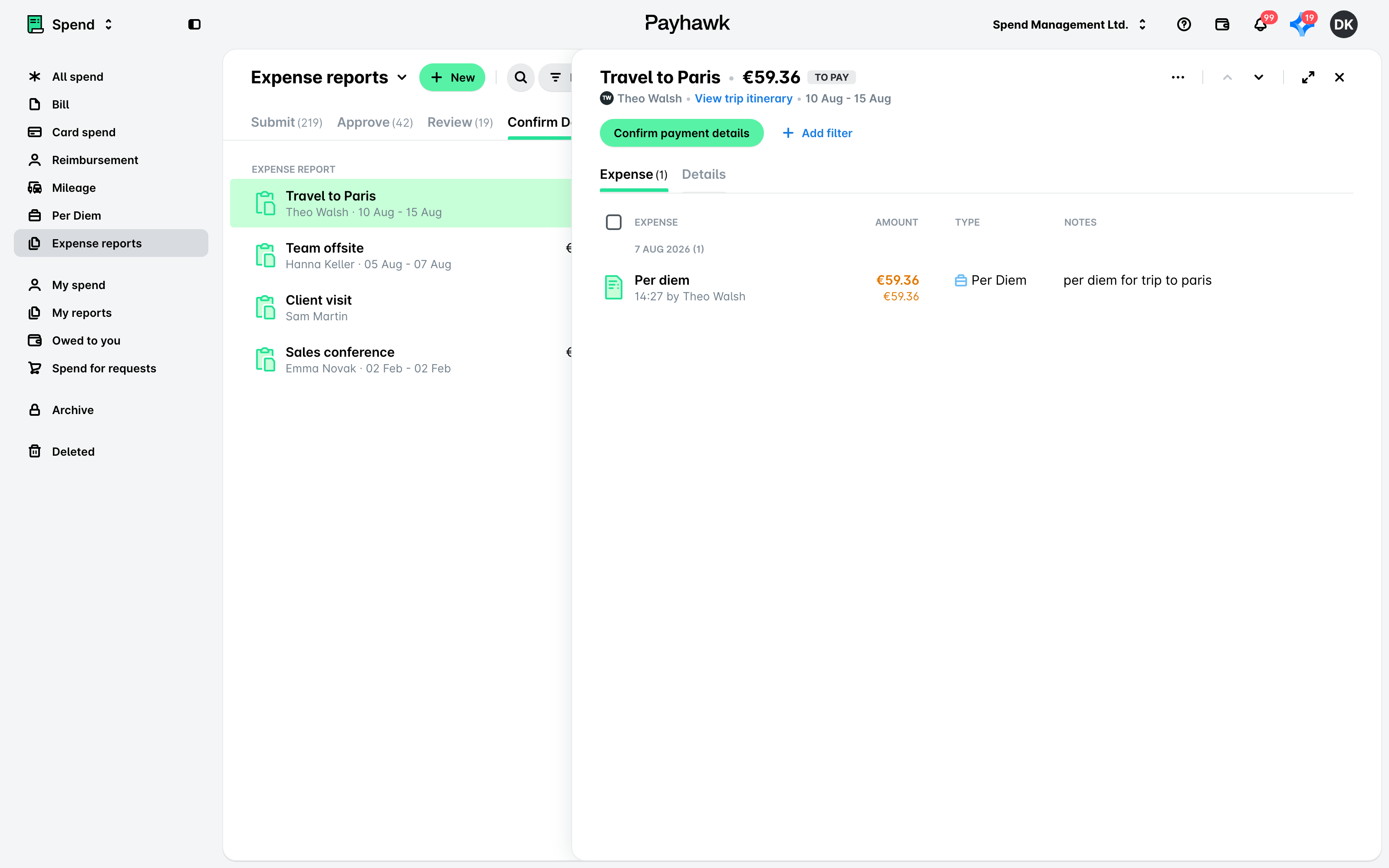Open All spend in sidebar
Screen dimensions: 1389x868
(111, 77)
